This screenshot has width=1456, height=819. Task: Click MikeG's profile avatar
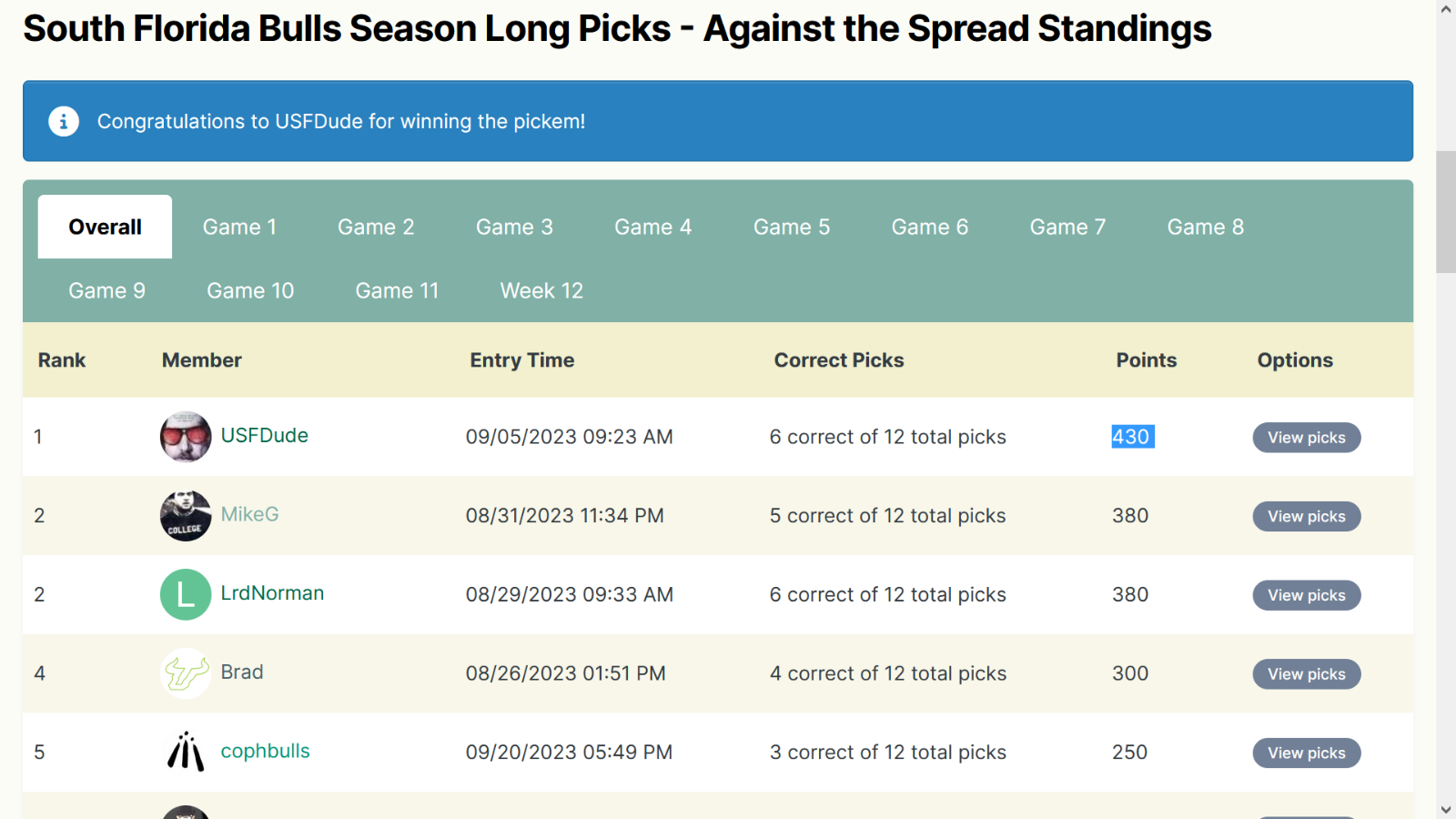186,516
